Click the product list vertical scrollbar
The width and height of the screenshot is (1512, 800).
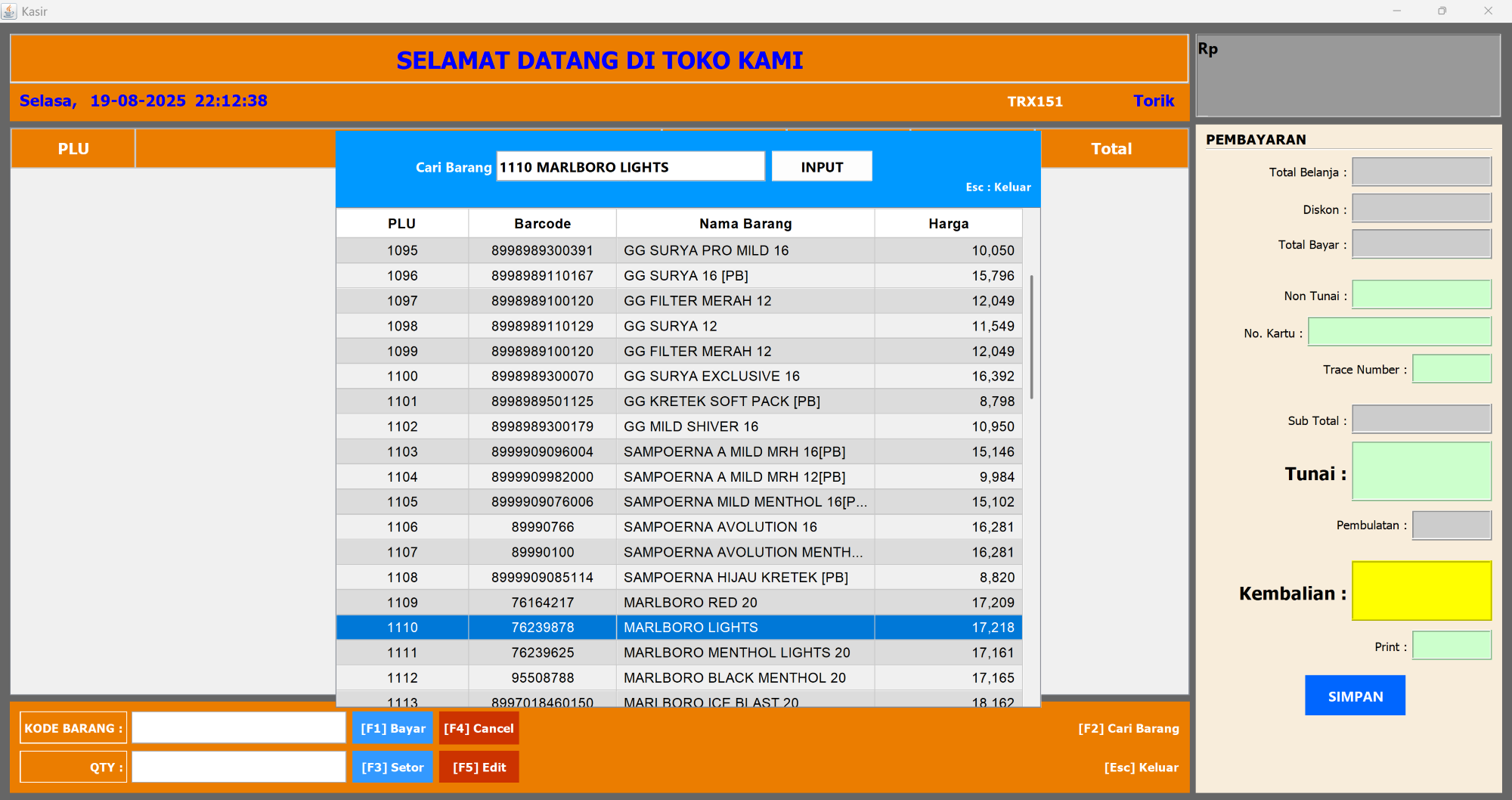1031,336
